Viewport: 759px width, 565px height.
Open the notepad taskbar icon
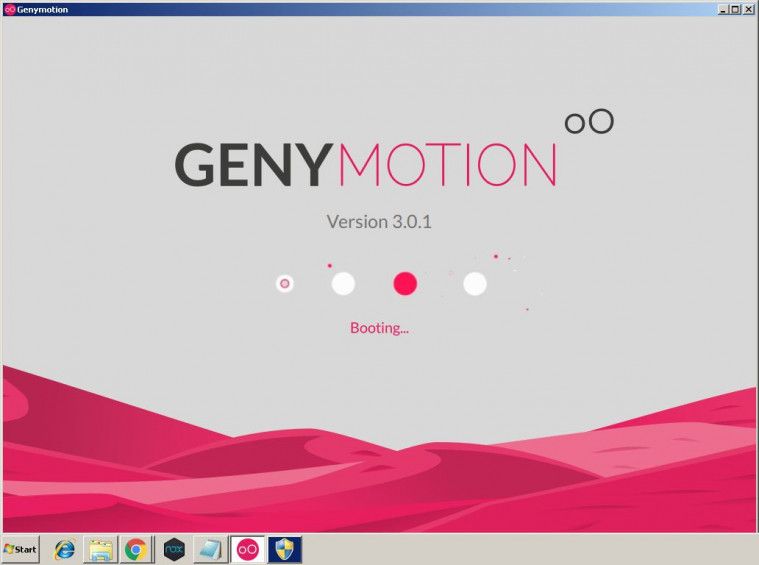click(x=211, y=550)
